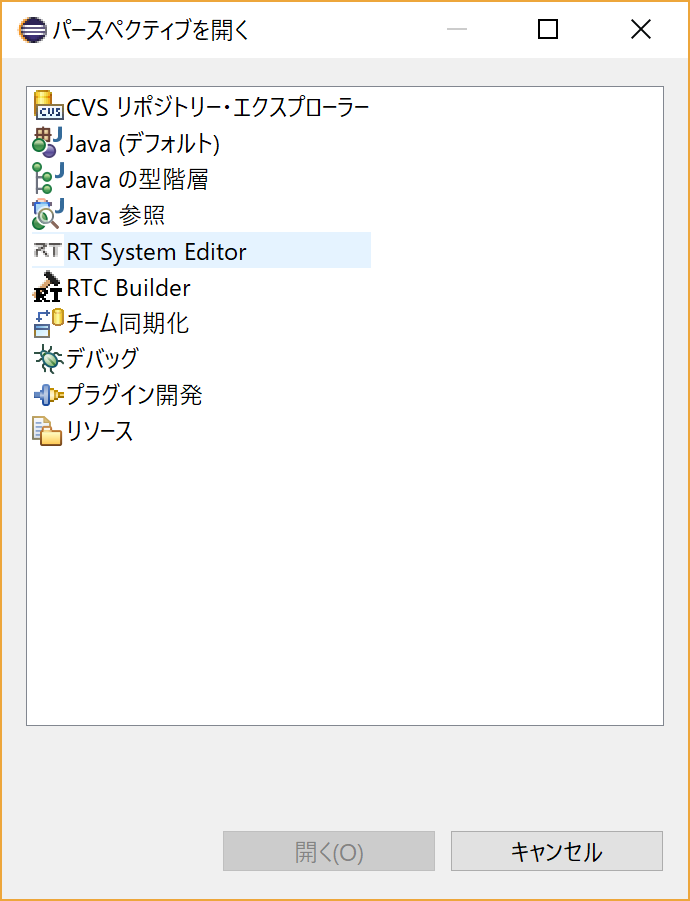Click the キャンセル button
Image resolution: width=690 pixels, height=901 pixels.
tap(557, 851)
